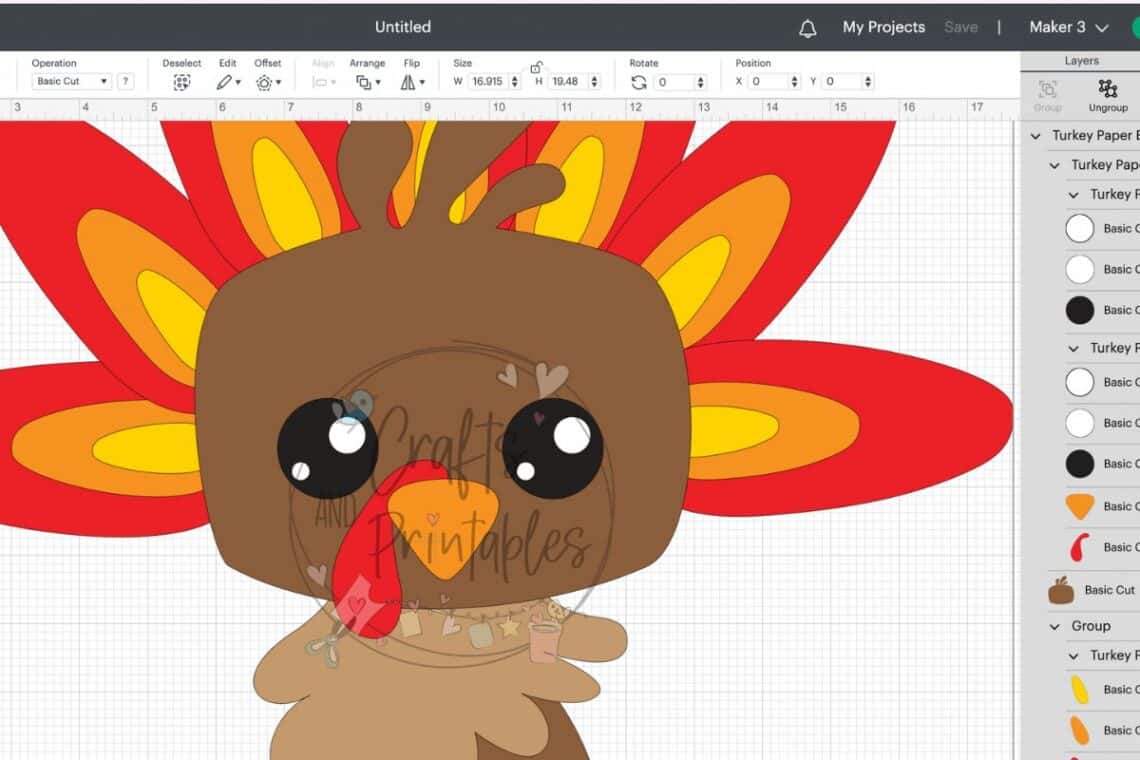Screen dimensions: 1140x760
Task: Click the width W size field
Action: 488,81
